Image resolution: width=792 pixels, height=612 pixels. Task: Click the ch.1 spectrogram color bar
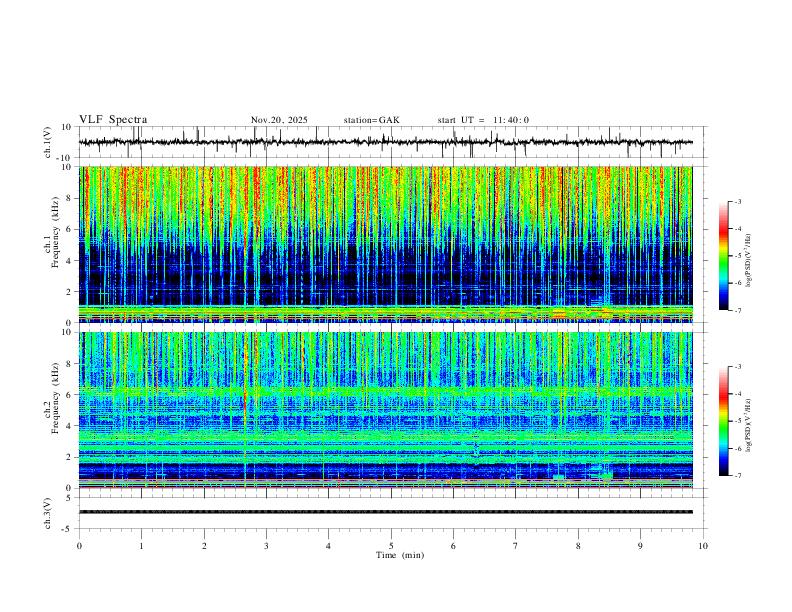(x=724, y=256)
